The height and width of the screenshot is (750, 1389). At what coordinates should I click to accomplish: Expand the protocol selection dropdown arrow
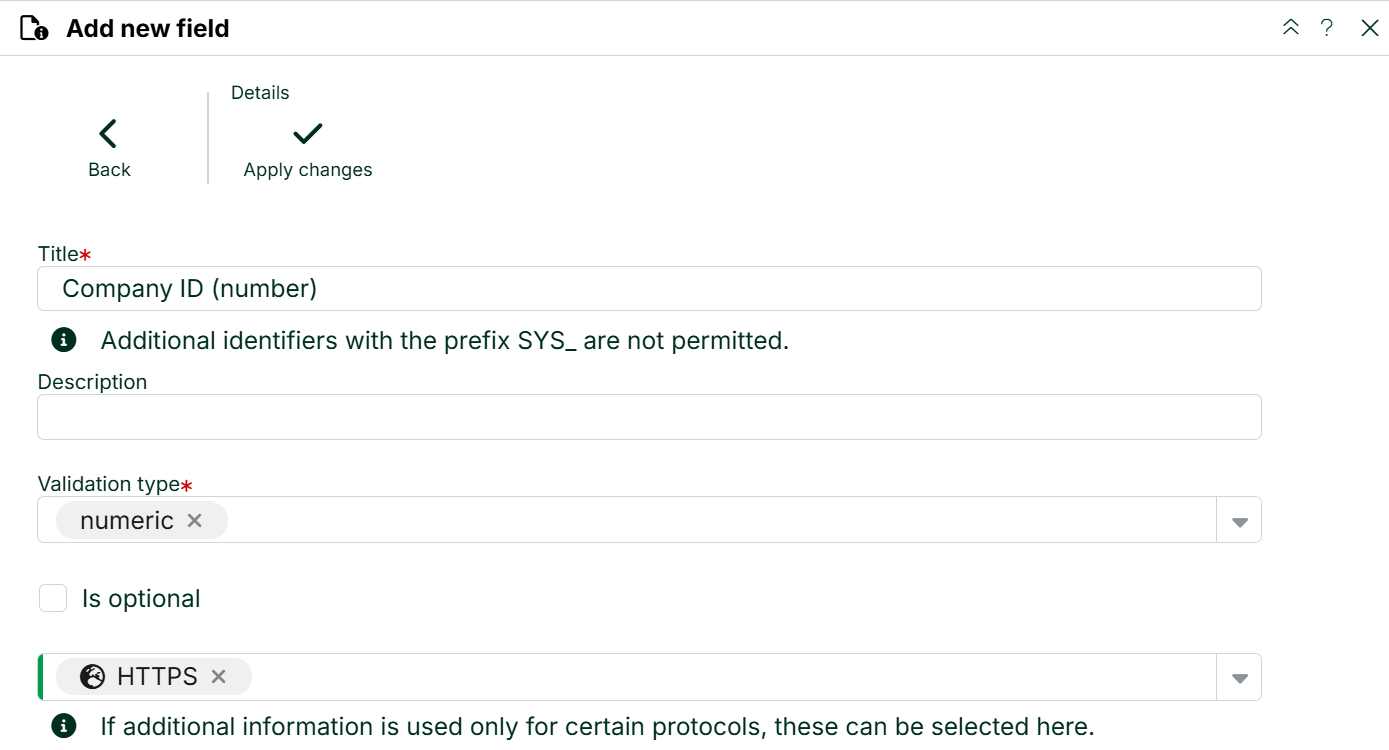(1239, 678)
